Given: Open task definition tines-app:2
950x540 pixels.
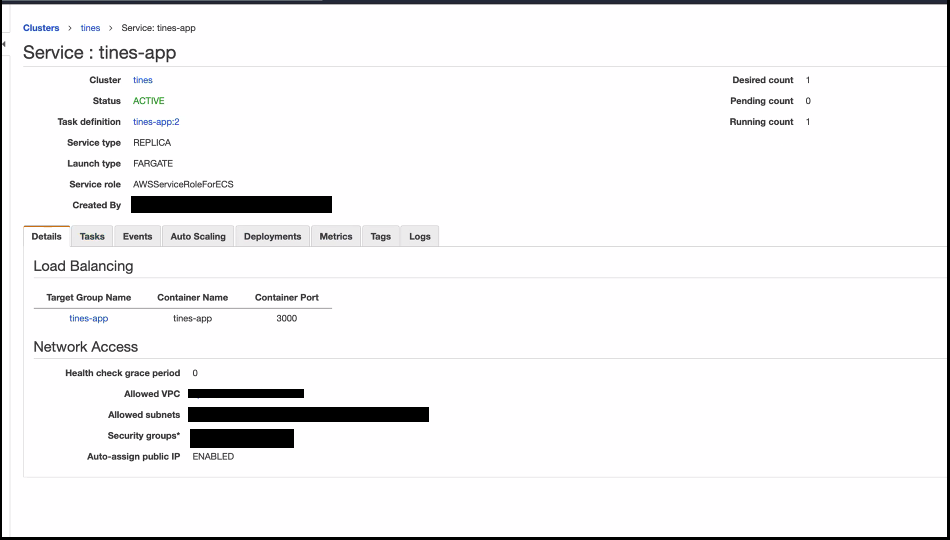Looking at the screenshot, I should point(156,122).
